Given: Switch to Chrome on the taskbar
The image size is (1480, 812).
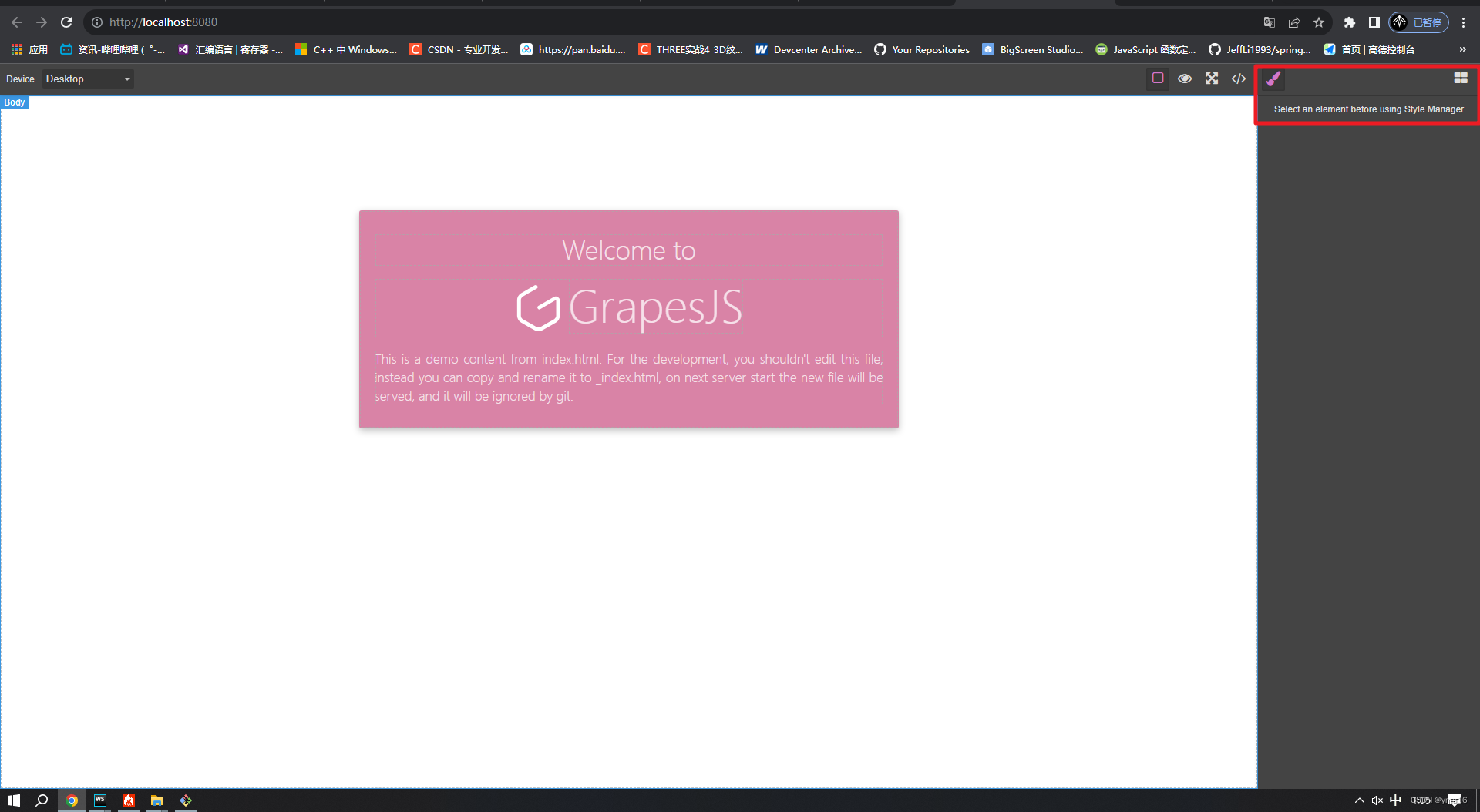Looking at the screenshot, I should pos(72,800).
